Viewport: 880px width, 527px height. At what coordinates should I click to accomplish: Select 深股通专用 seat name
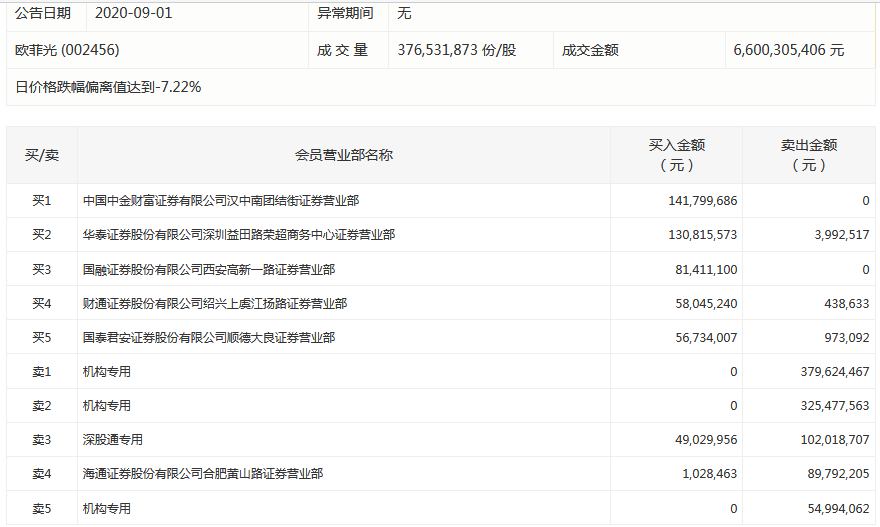click(113, 440)
